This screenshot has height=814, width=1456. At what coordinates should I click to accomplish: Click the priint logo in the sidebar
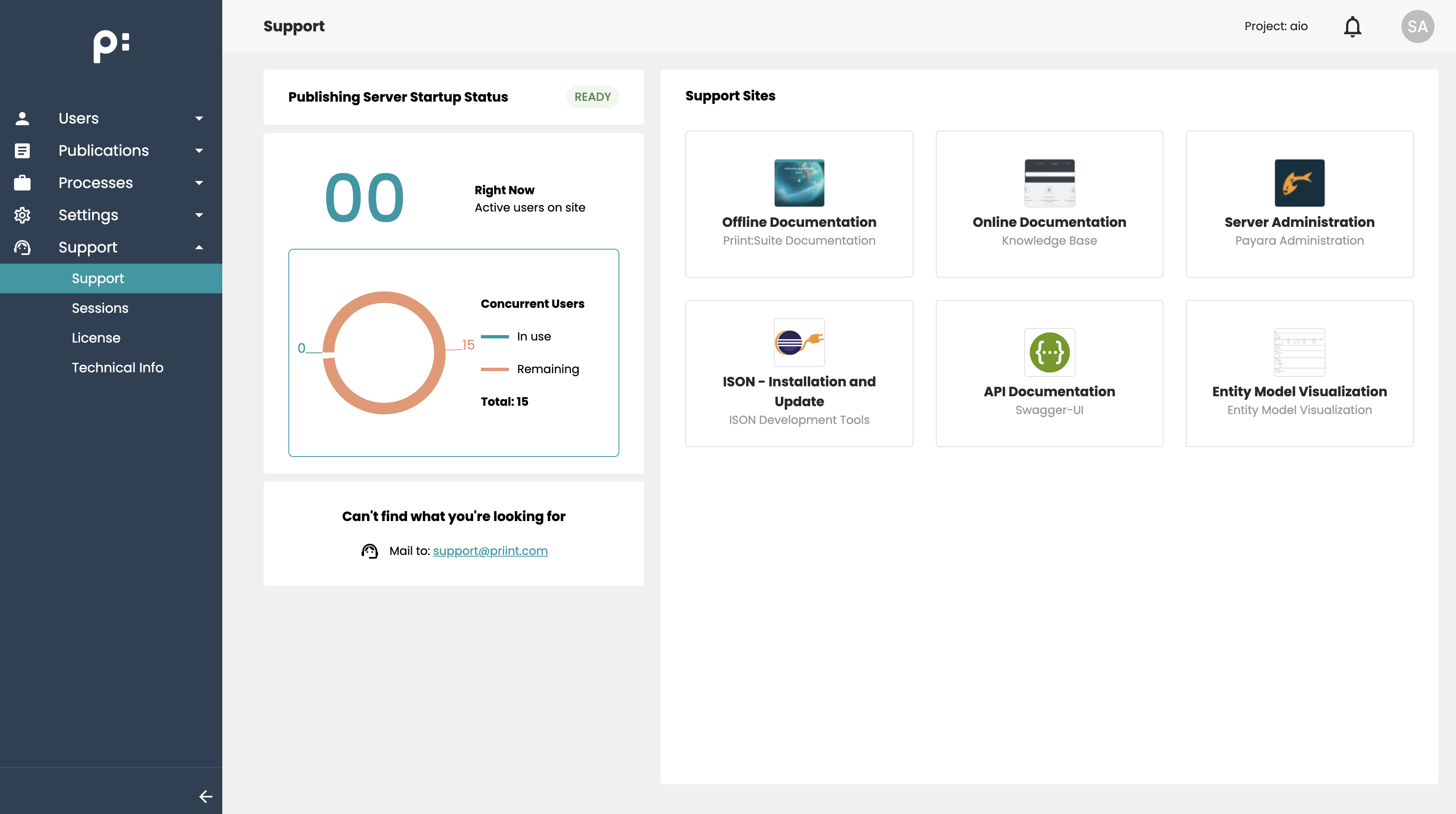click(111, 46)
